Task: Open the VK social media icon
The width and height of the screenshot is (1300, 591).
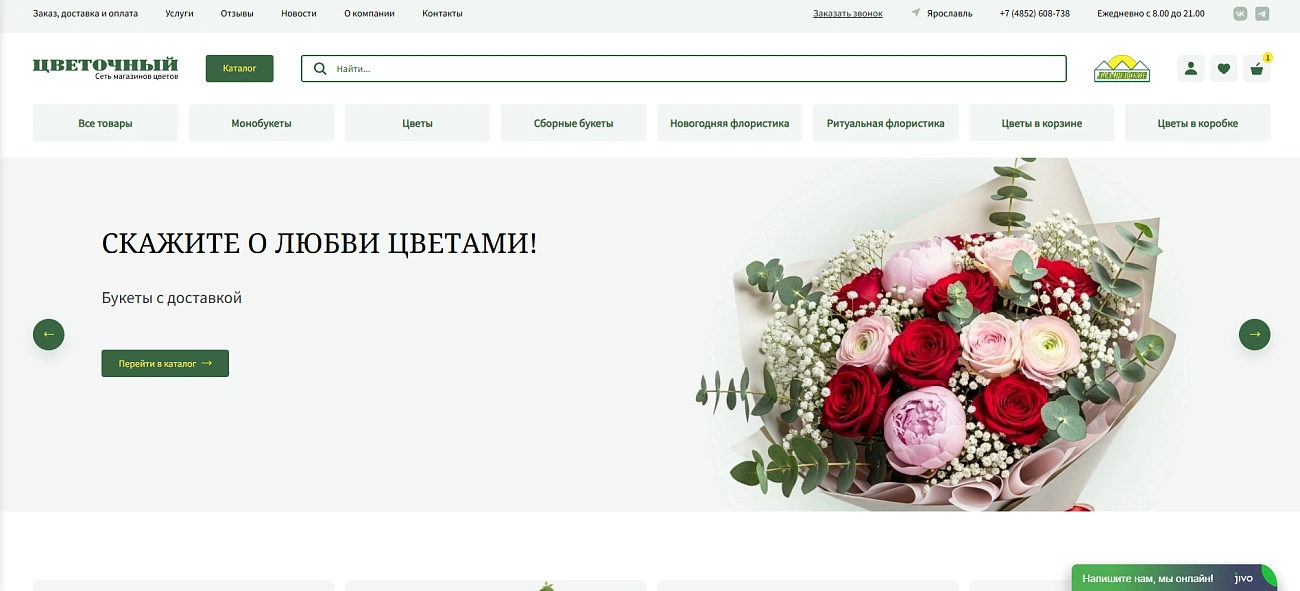Action: tap(1240, 13)
